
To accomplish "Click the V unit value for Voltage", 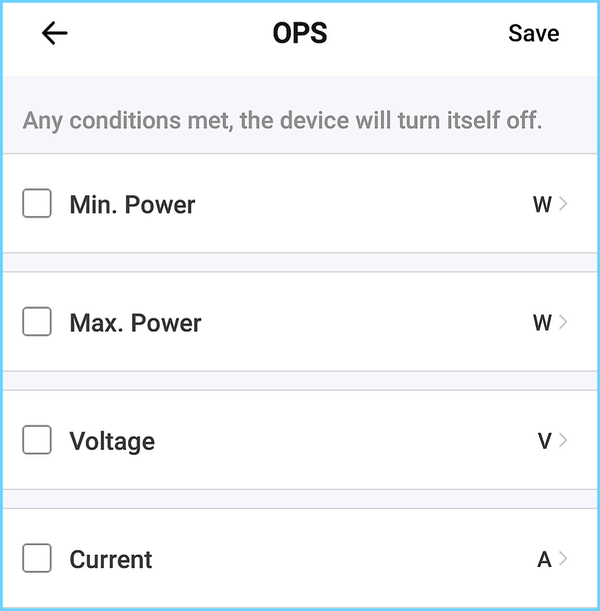I will coord(545,441).
